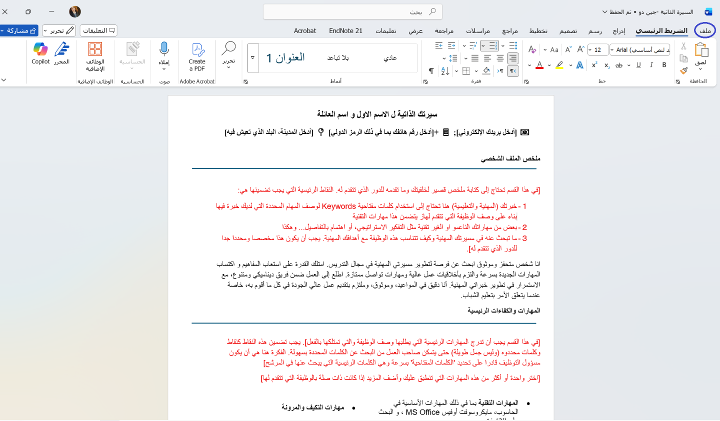The height and width of the screenshot is (421, 720).
Task: Click the مشاركة Share button
Action: [x=19, y=30]
